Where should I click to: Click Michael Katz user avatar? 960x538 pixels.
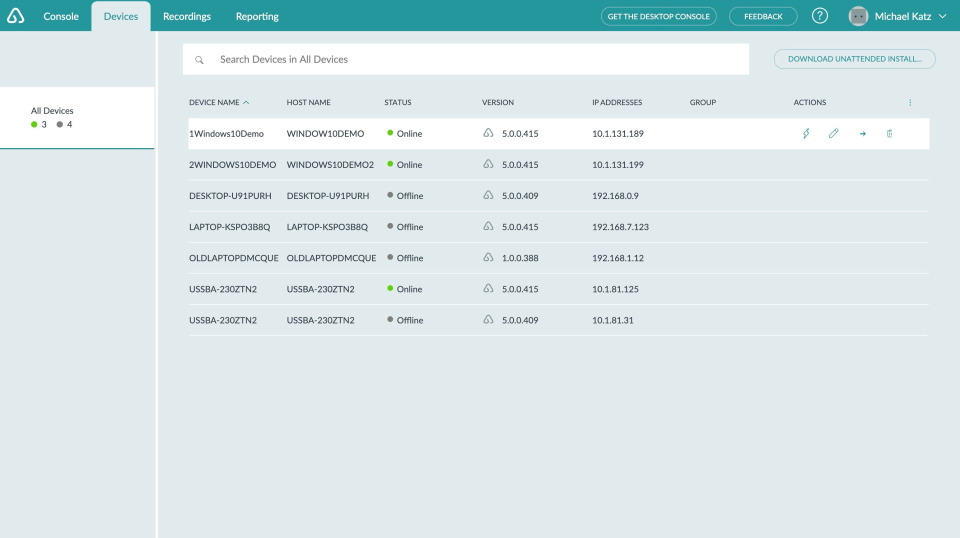coord(858,16)
